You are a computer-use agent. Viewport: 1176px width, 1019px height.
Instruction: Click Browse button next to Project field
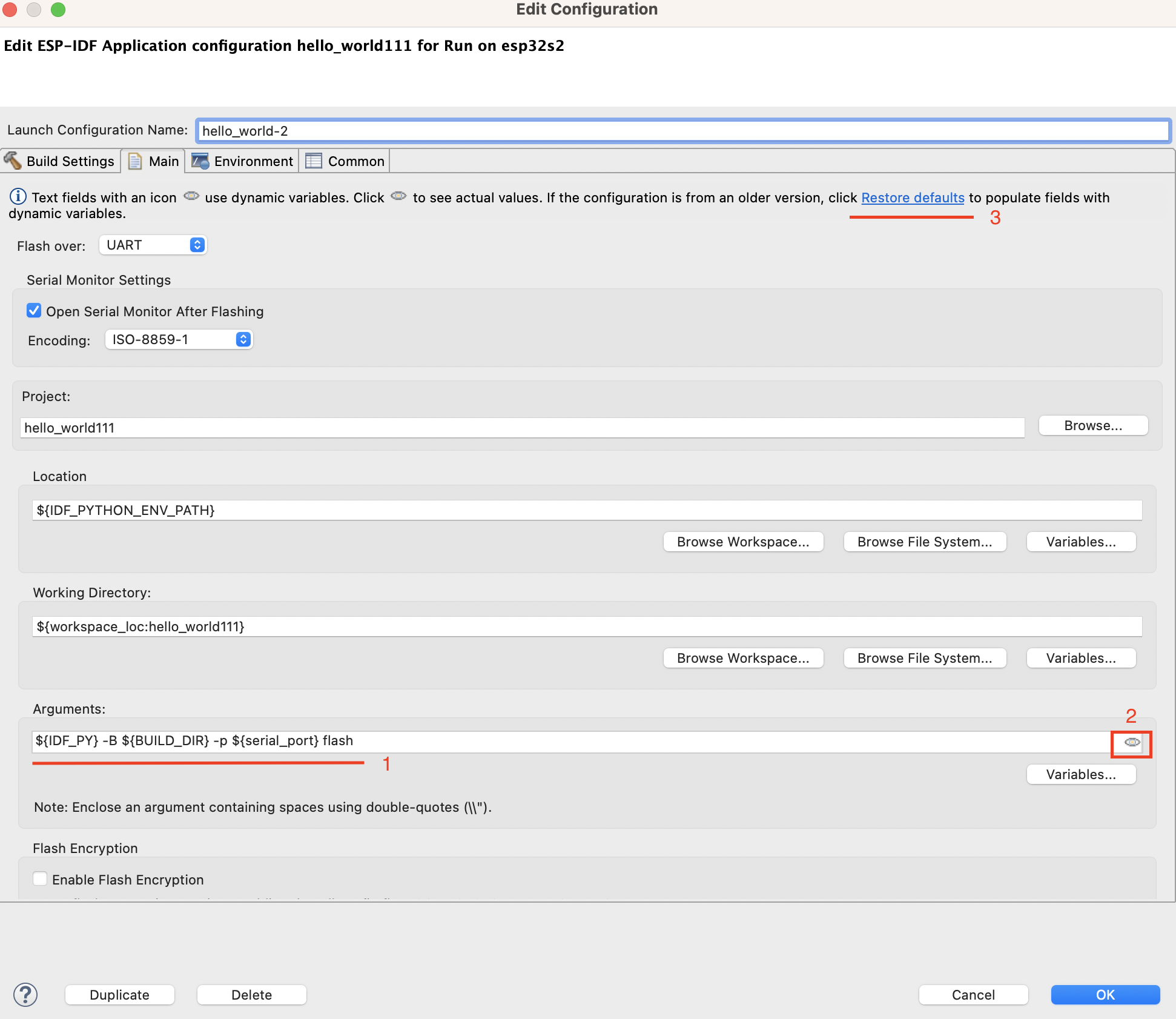pyautogui.click(x=1092, y=425)
